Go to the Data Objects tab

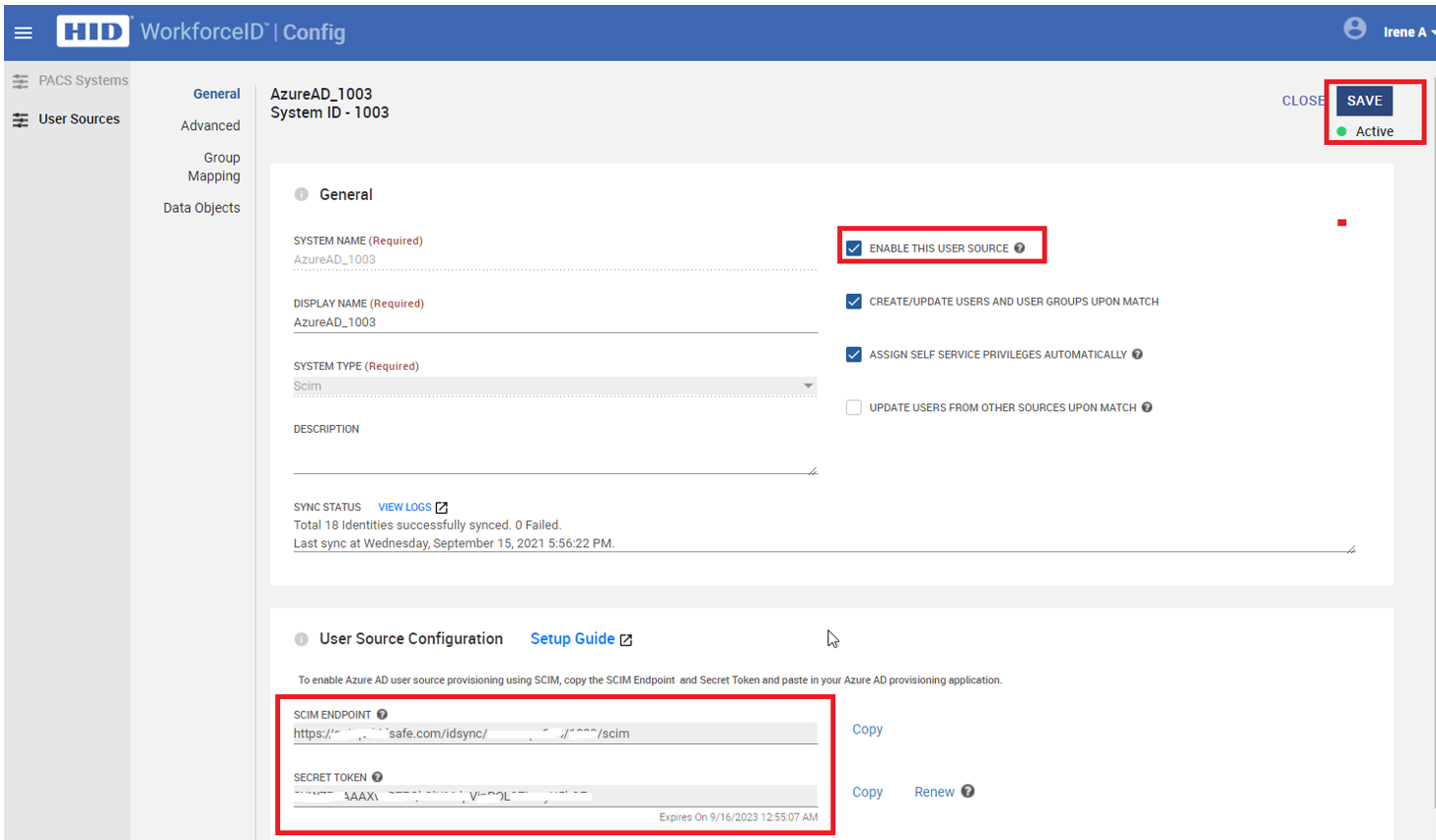[x=201, y=208]
